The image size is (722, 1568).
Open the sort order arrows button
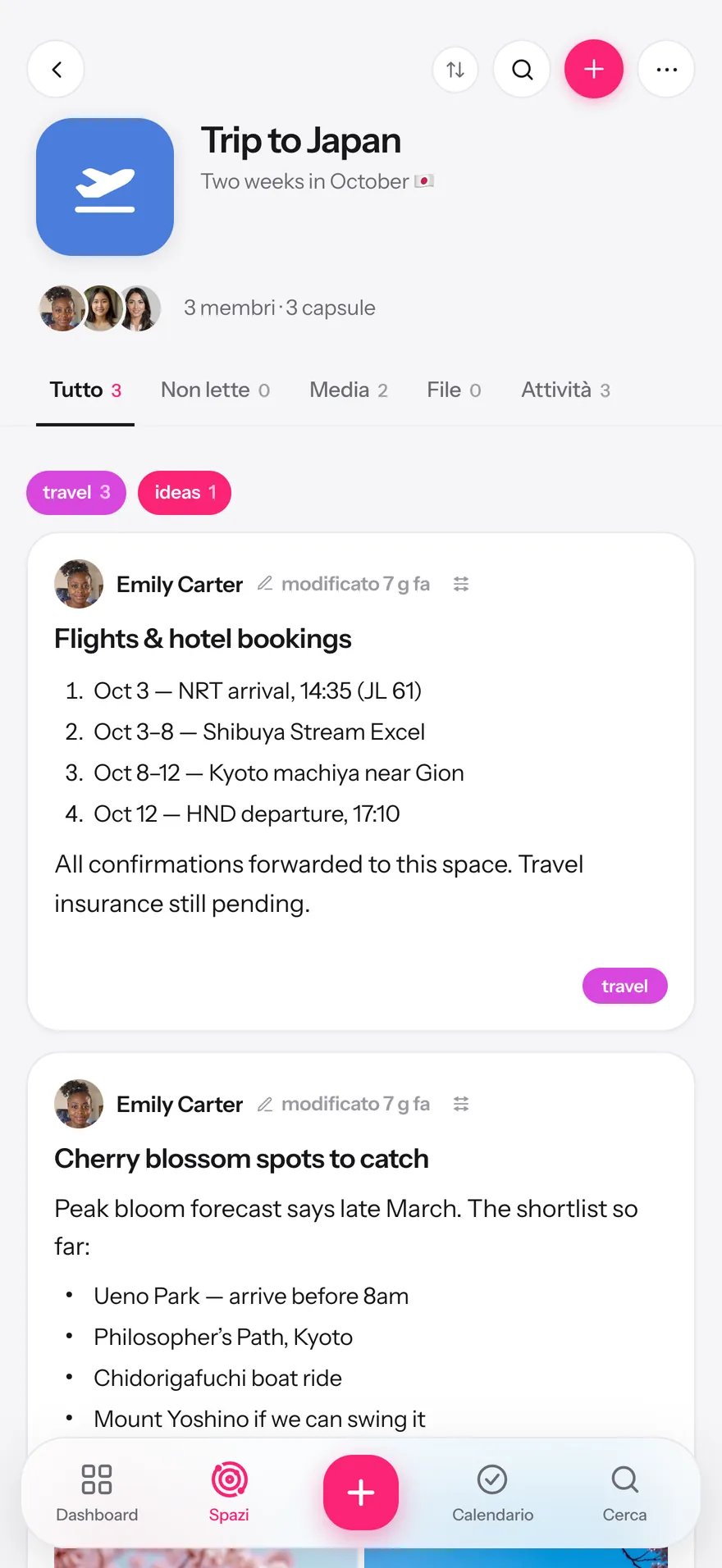click(455, 69)
